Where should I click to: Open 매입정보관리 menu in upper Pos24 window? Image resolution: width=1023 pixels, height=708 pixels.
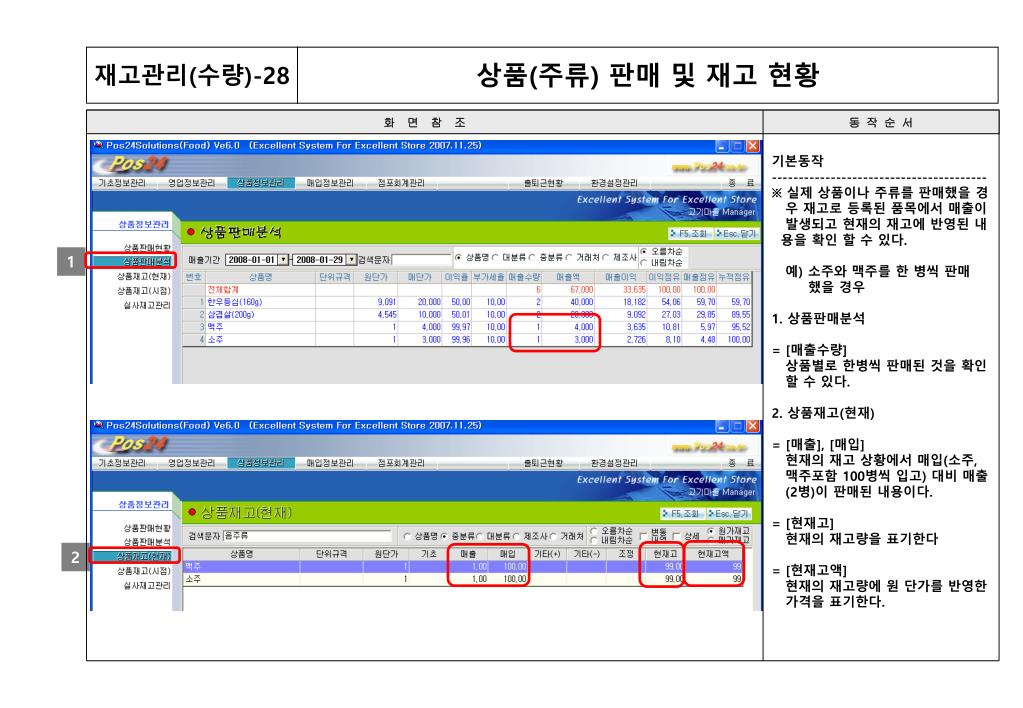330,183
